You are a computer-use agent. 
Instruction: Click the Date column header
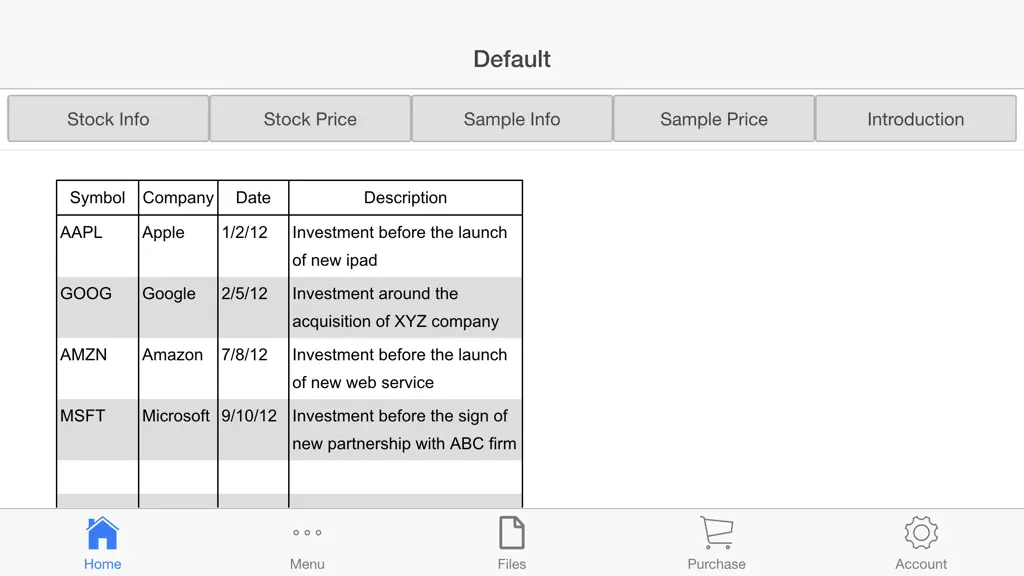pos(253,198)
